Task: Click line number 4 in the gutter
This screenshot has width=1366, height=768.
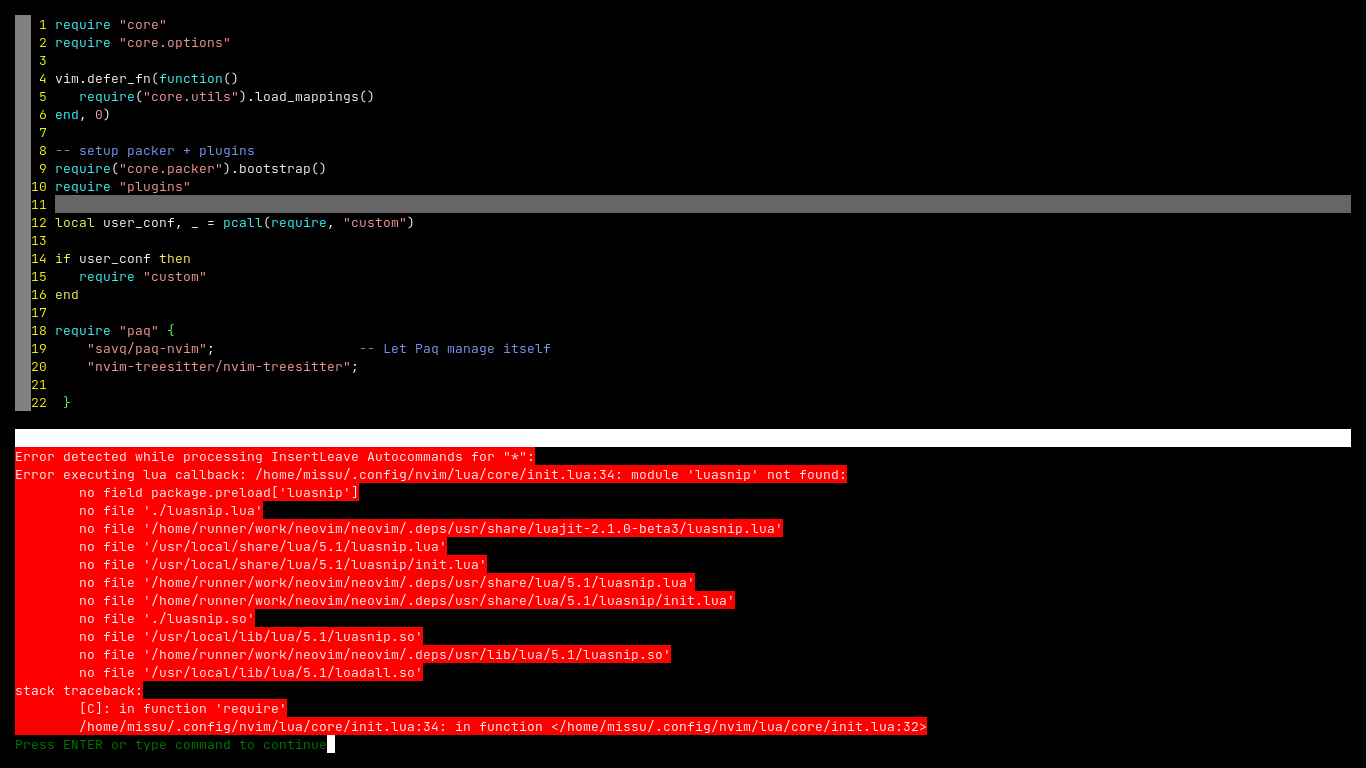Action: (x=41, y=78)
